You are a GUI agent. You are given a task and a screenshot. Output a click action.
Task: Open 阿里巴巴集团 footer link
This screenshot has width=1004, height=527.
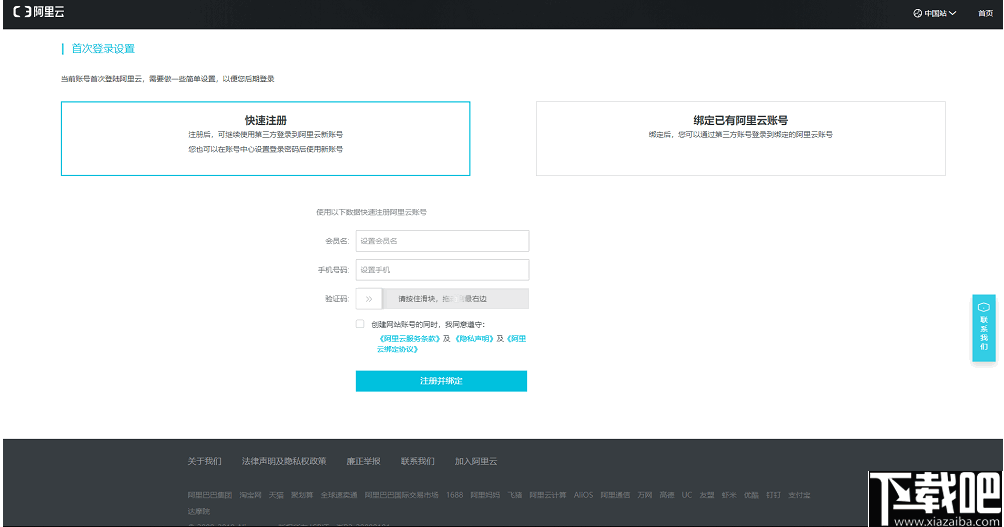[x=209, y=495]
